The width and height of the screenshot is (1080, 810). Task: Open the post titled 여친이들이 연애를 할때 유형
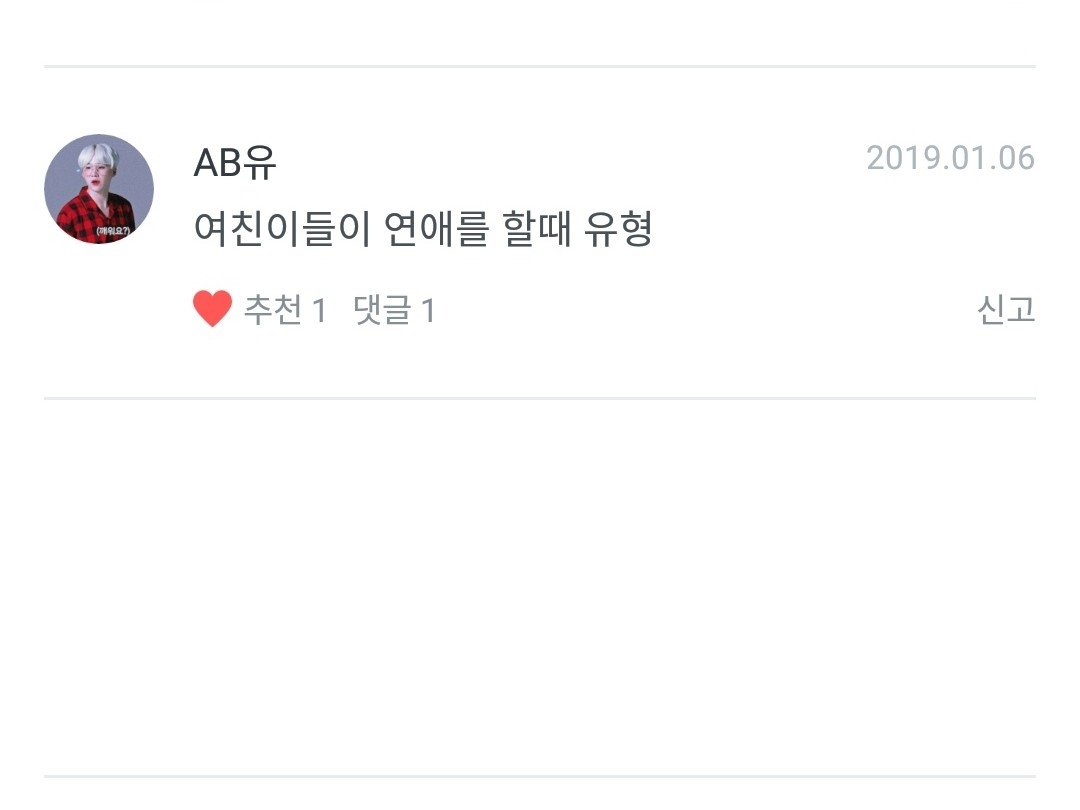422,230
